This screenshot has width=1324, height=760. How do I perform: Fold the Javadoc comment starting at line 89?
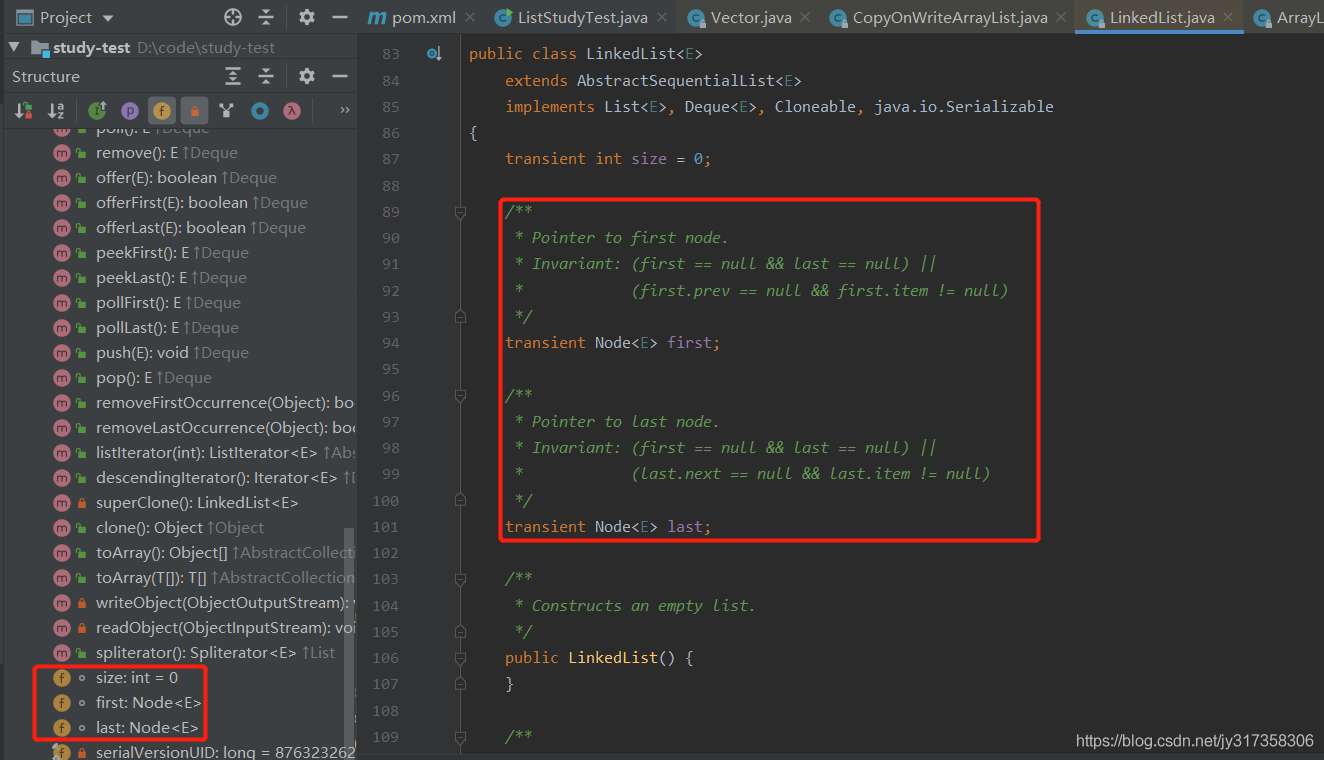(x=460, y=212)
